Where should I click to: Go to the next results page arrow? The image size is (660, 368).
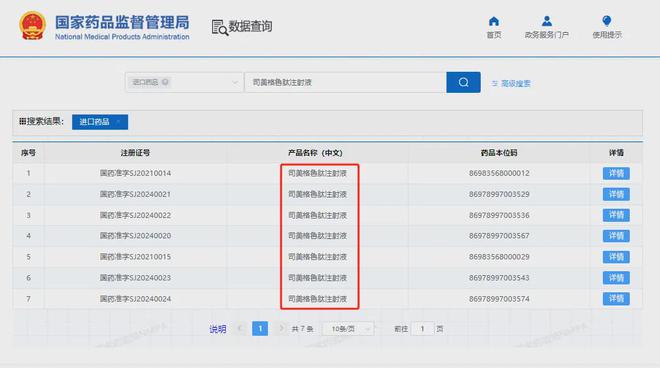pyautogui.click(x=281, y=328)
